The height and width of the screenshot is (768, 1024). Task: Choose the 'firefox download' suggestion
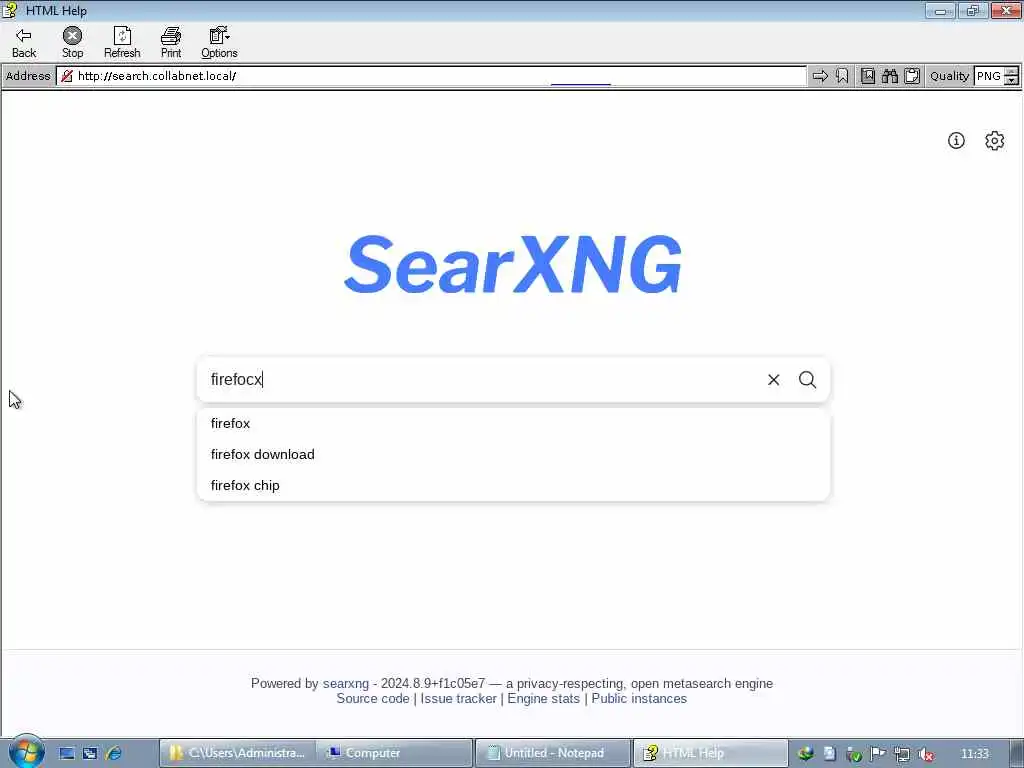click(x=513, y=455)
